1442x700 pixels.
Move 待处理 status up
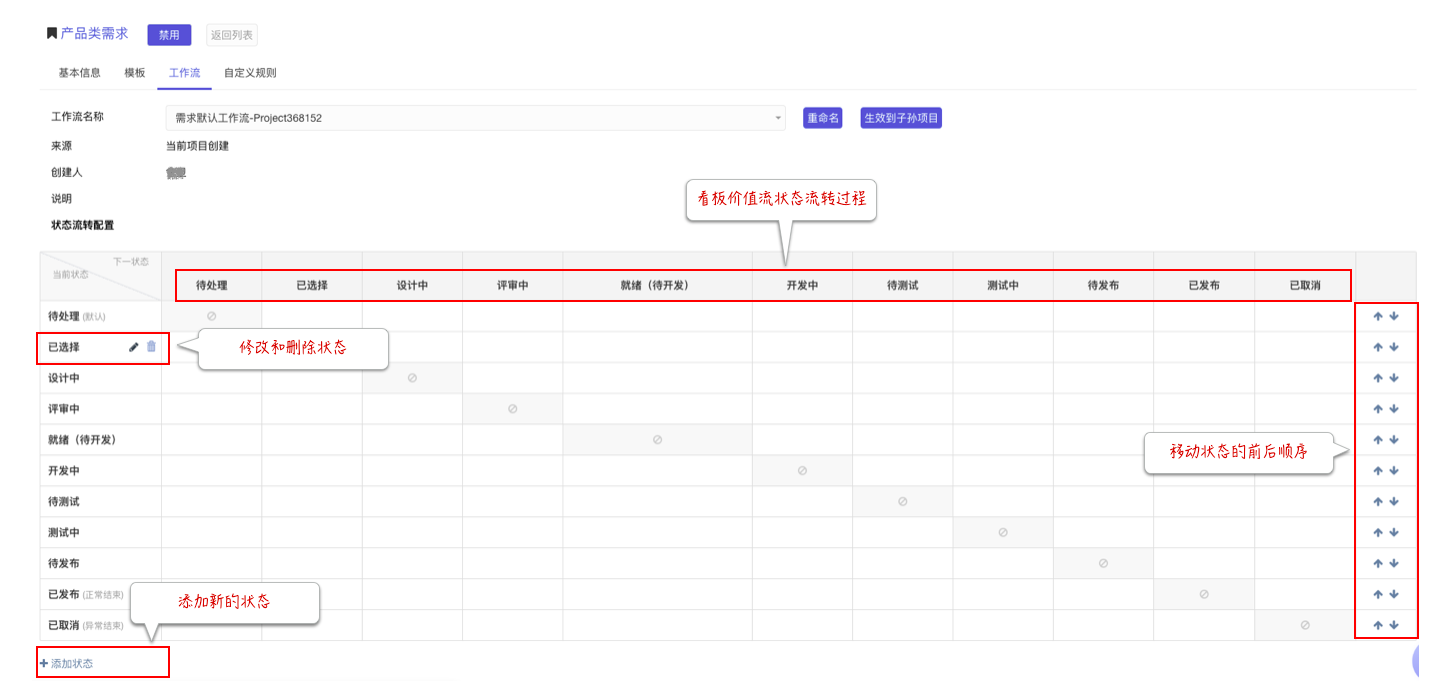1377,316
